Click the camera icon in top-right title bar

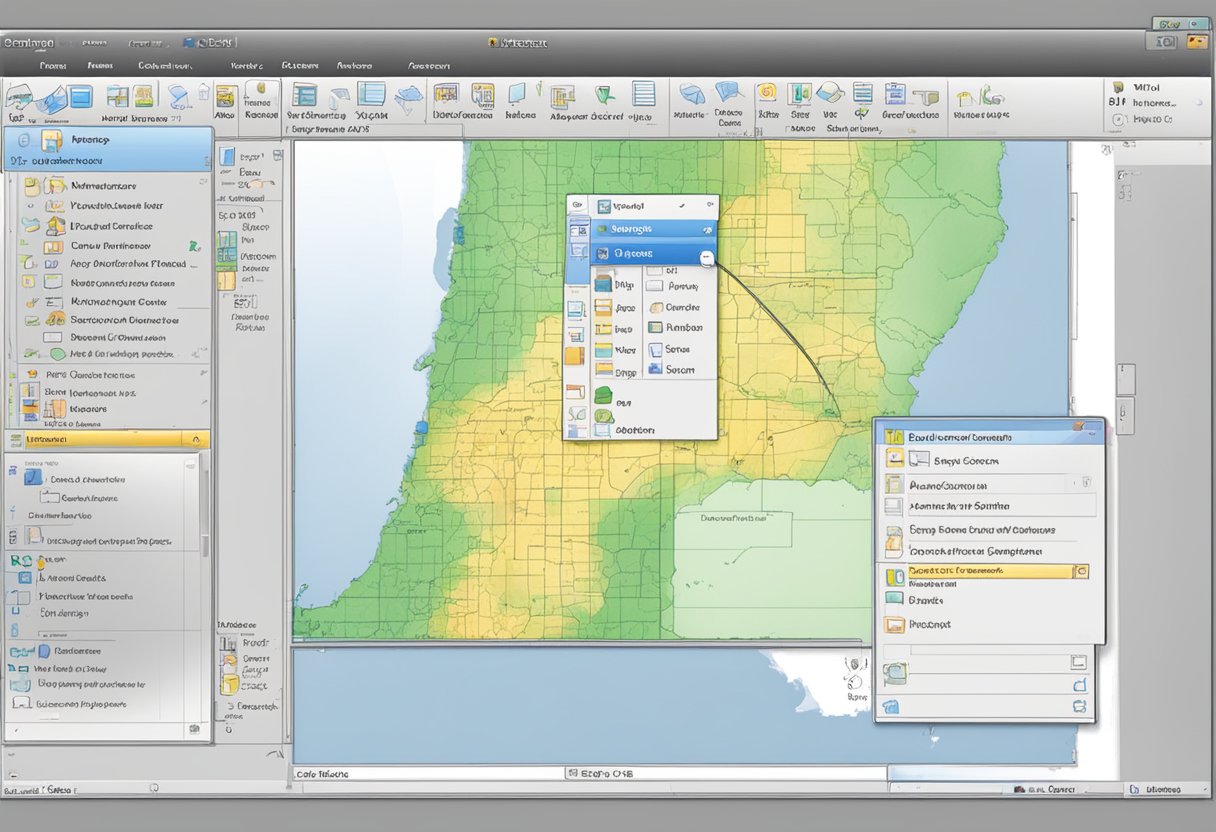[1166, 42]
